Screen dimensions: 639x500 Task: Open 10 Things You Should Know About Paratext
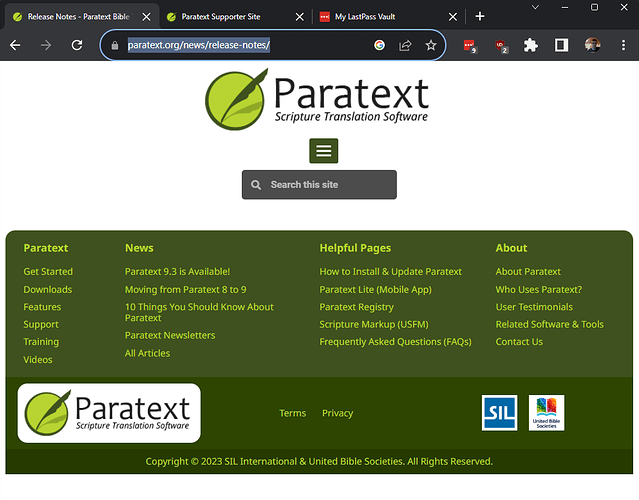199,312
